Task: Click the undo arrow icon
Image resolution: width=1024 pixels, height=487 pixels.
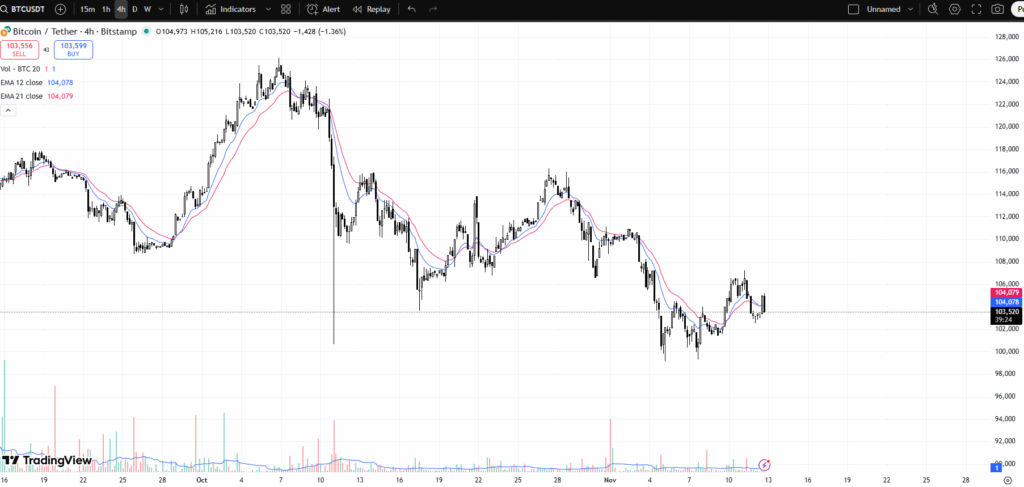Action: (412, 9)
